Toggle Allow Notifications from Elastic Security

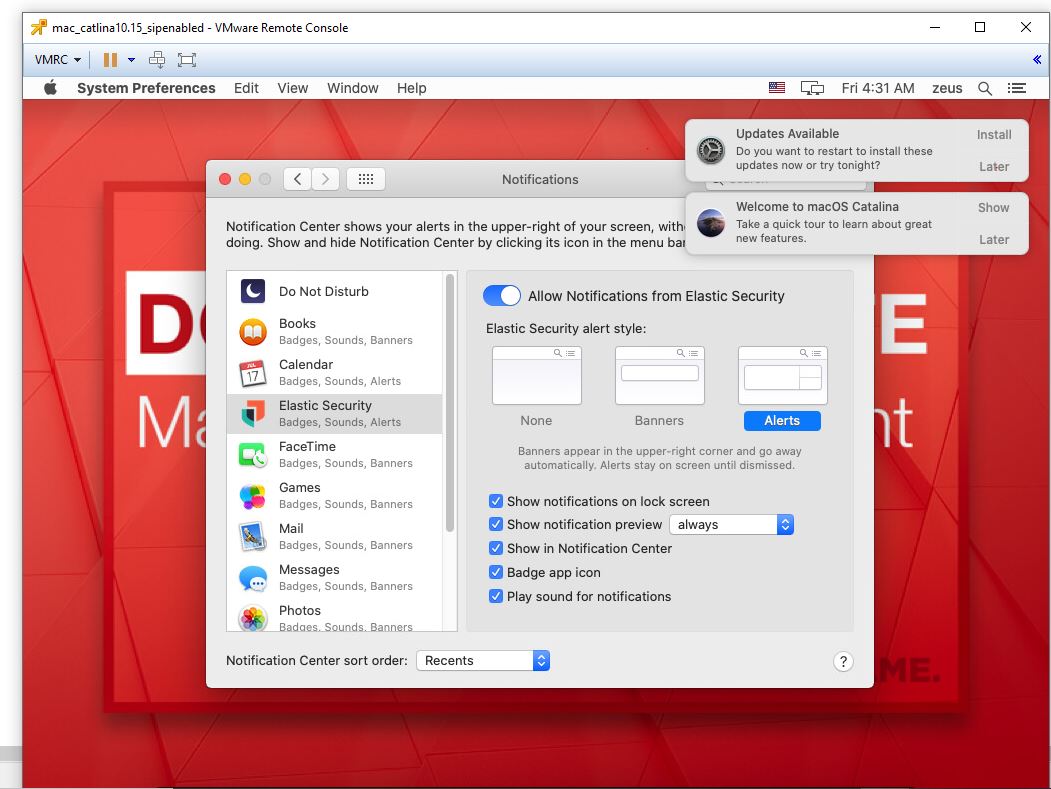pos(502,295)
